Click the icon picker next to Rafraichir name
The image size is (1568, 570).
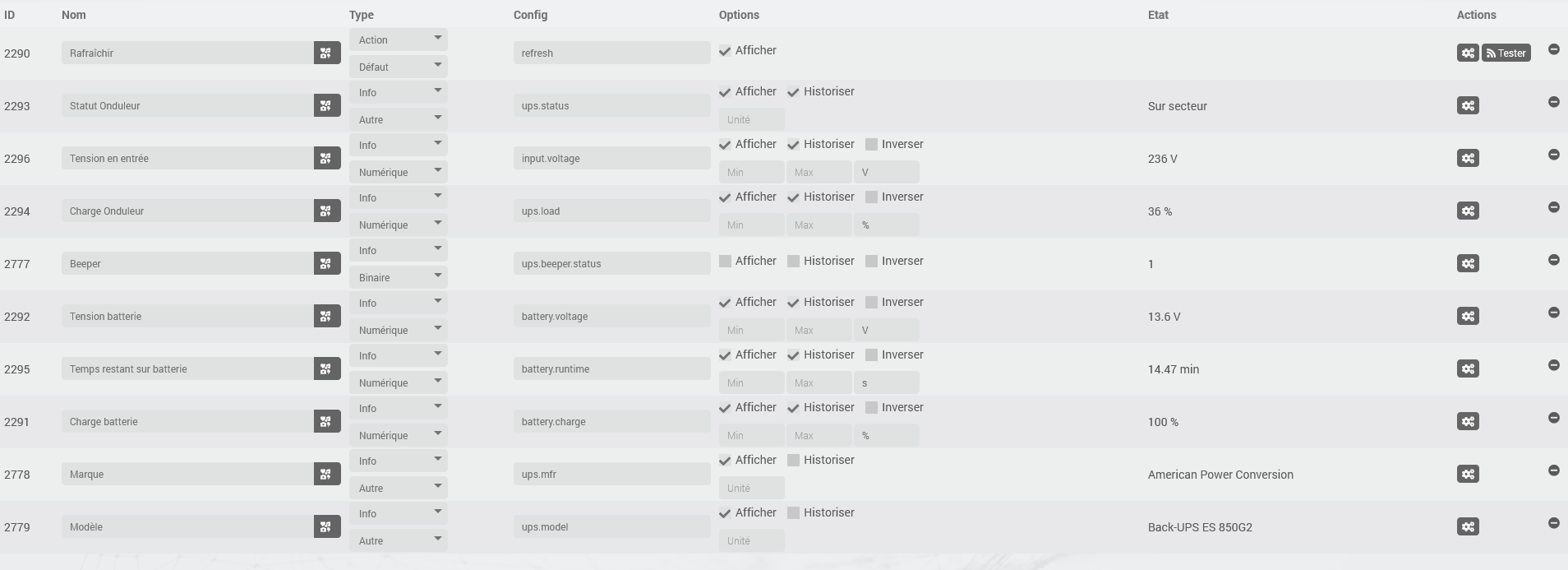point(326,53)
